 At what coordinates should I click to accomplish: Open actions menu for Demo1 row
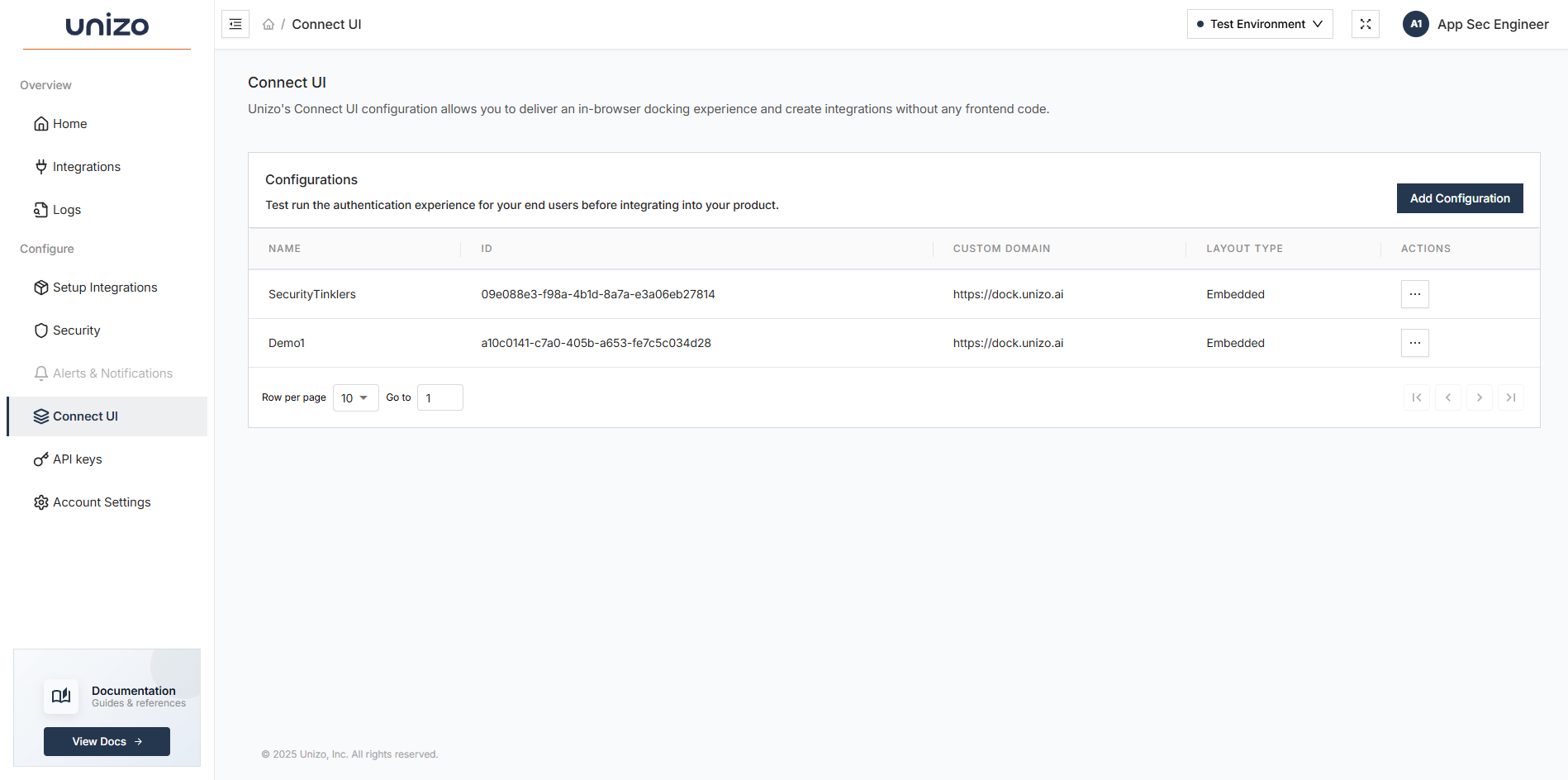pyautogui.click(x=1414, y=343)
